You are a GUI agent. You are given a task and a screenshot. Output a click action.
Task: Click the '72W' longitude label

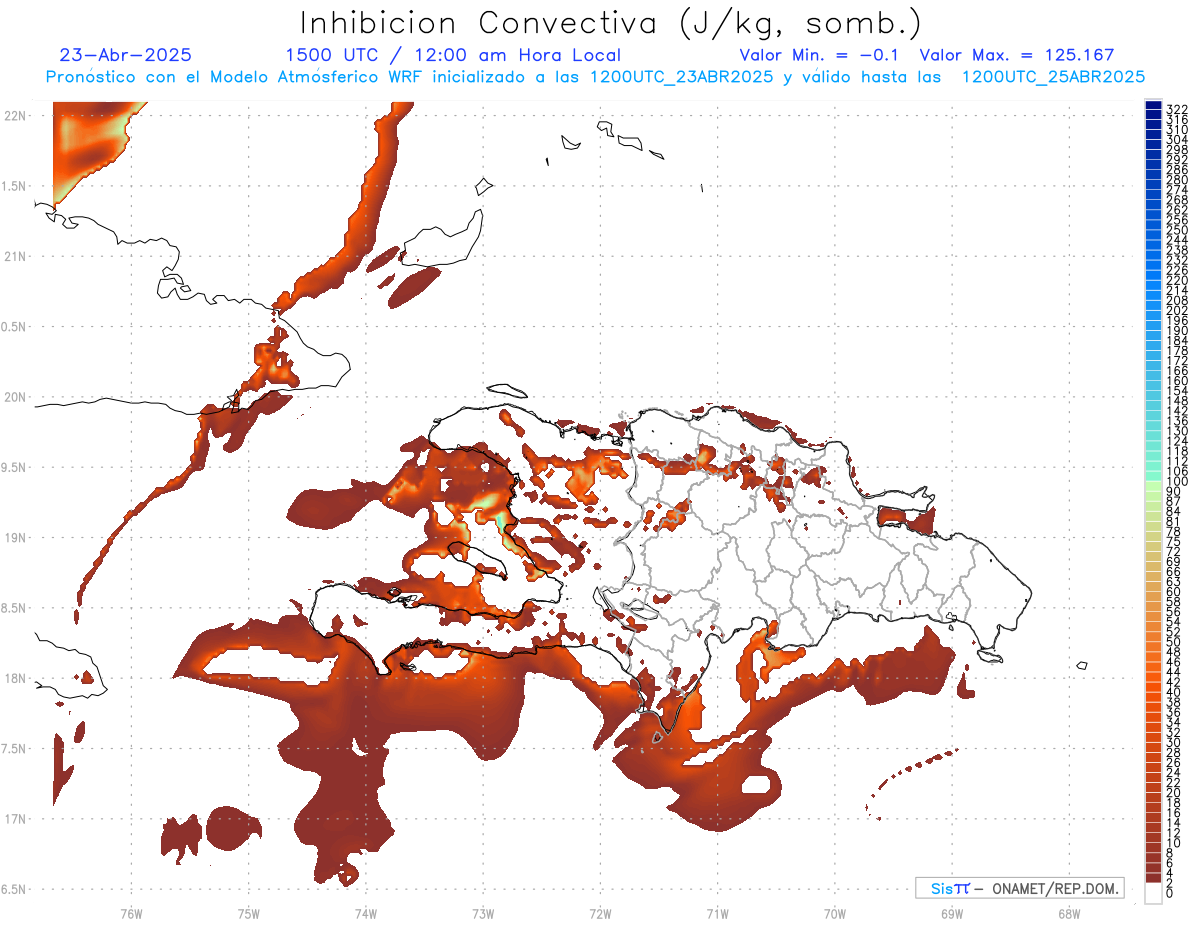600,913
